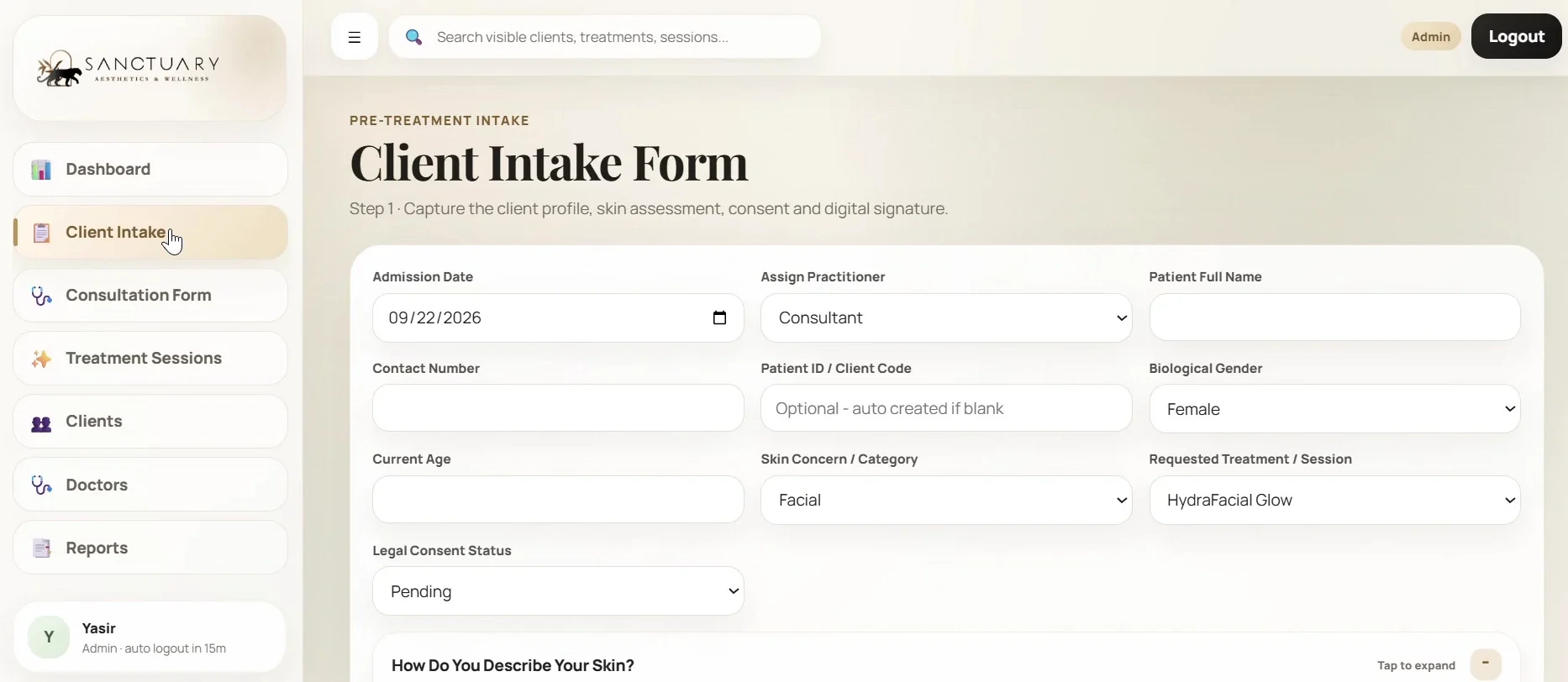Open the Doctors menu item

(150, 485)
